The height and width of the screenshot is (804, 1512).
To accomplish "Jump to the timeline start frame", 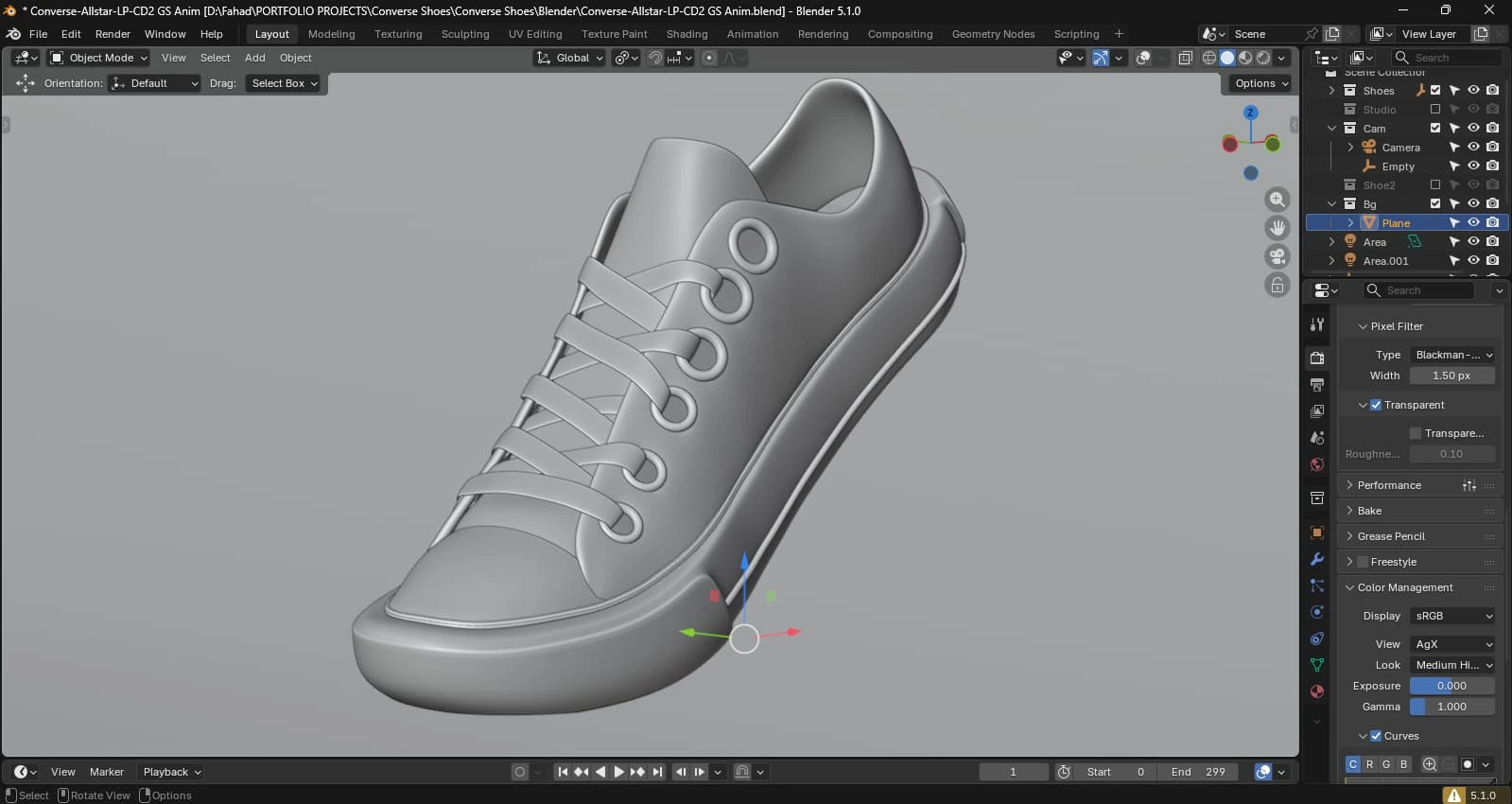I will (563, 772).
